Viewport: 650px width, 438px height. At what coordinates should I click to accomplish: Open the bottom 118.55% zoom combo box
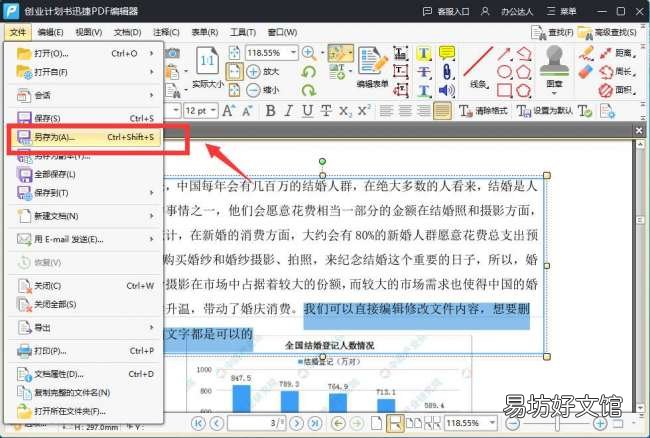(x=471, y=423)
